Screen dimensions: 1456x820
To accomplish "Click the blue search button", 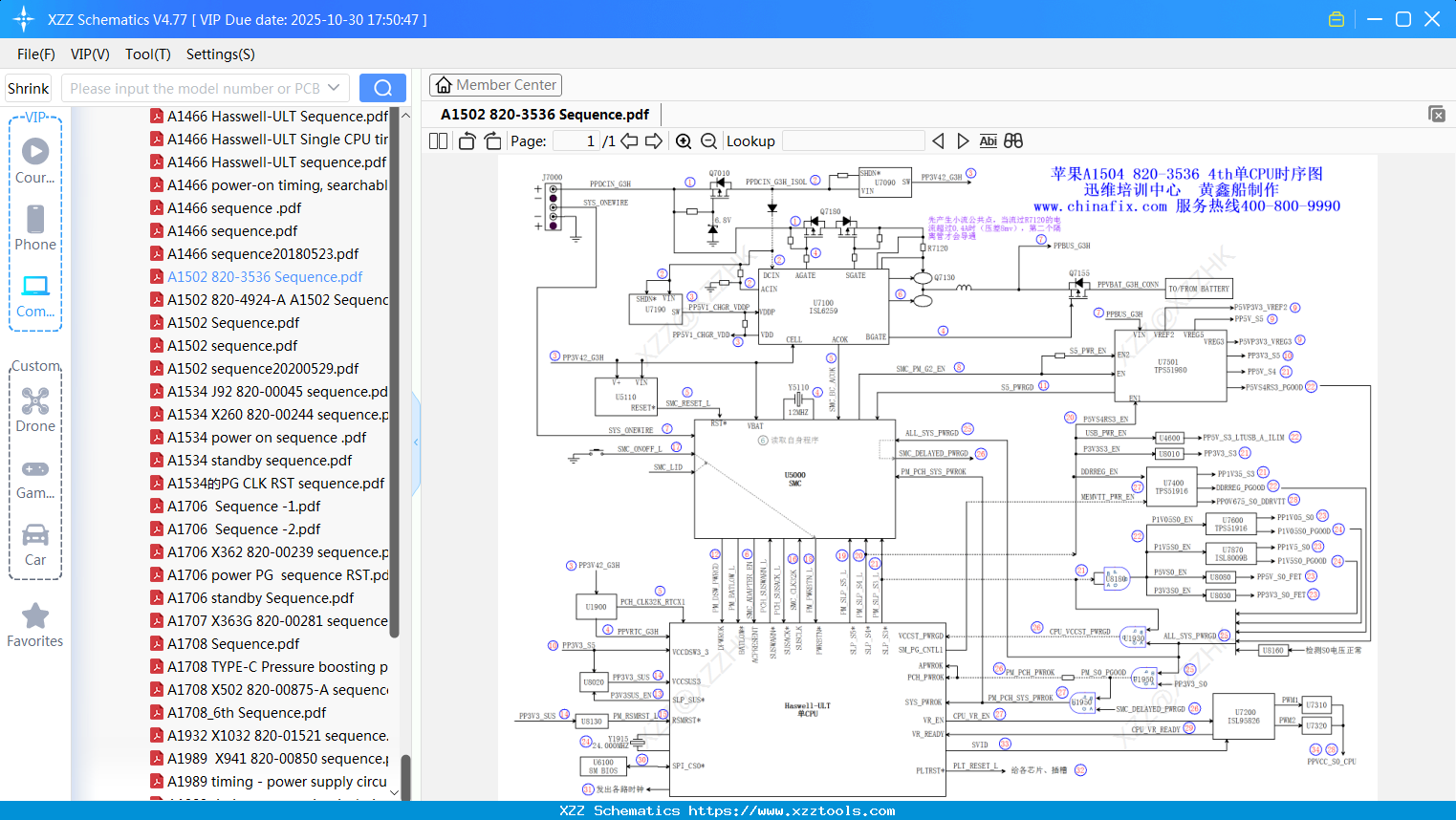I will pyautogui.click(x=382, y=88).
